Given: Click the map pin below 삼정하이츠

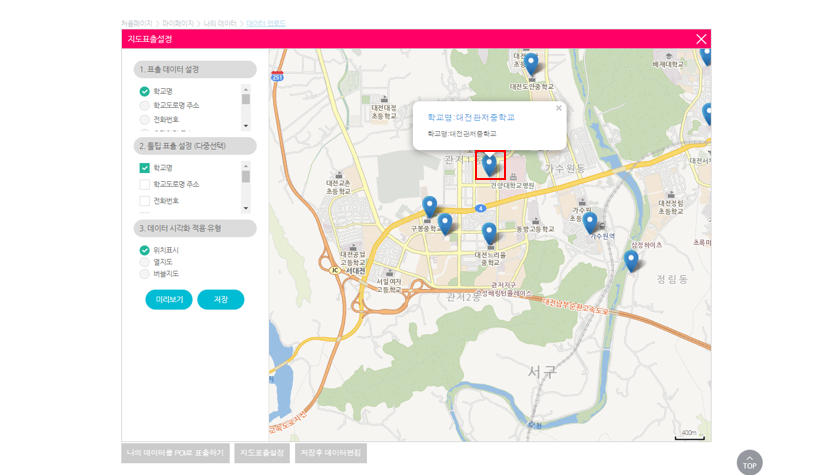Looking at the screenshot, I should tap(631, 261).
